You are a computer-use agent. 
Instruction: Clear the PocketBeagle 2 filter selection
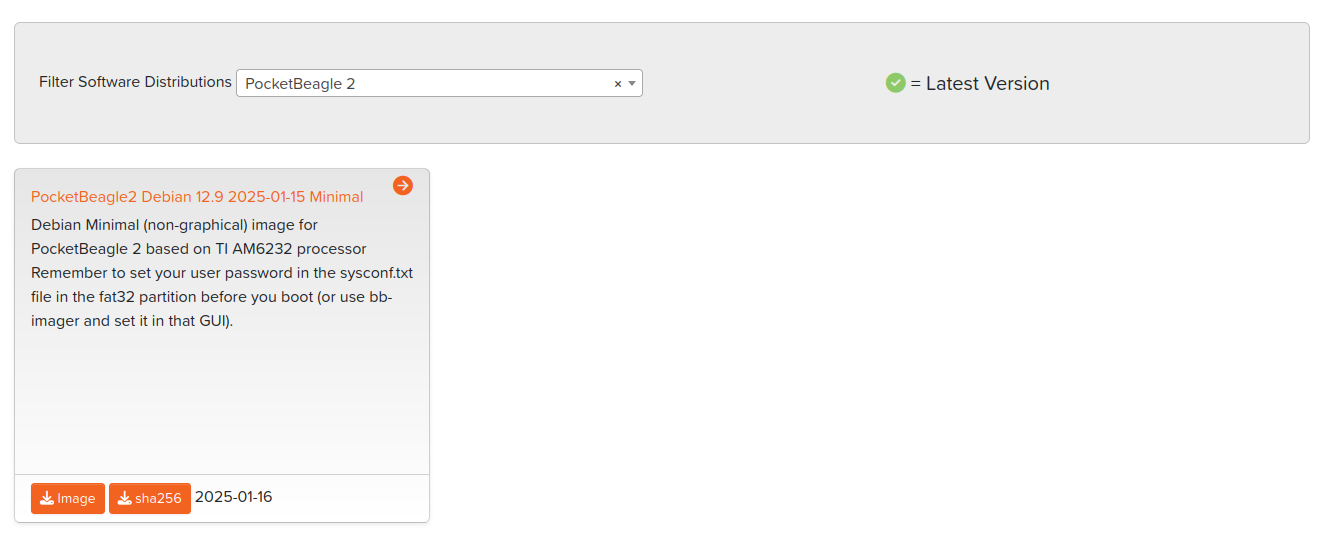(x=618, y=84)
